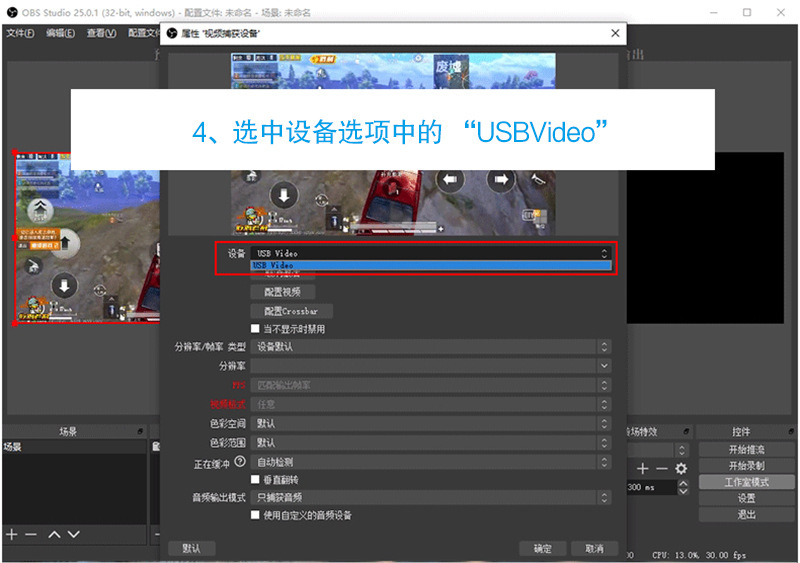Open 设置 from the controls panel
The image size is (800, 563).
(746, 498)
